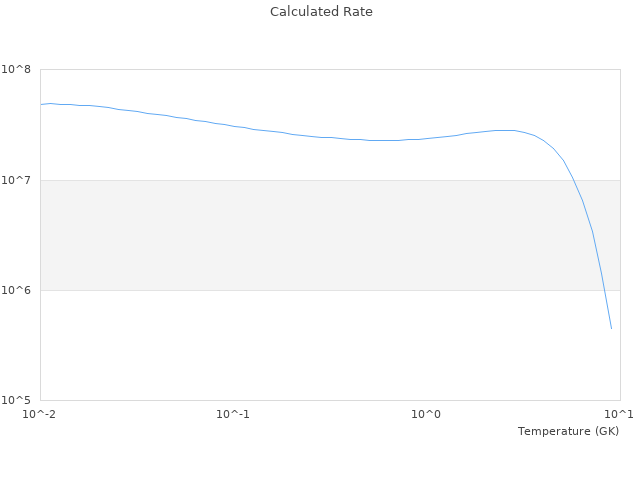
Task: Click the blue curve where it crosses the 10^6 gridline
Action: tap(603, 290)
